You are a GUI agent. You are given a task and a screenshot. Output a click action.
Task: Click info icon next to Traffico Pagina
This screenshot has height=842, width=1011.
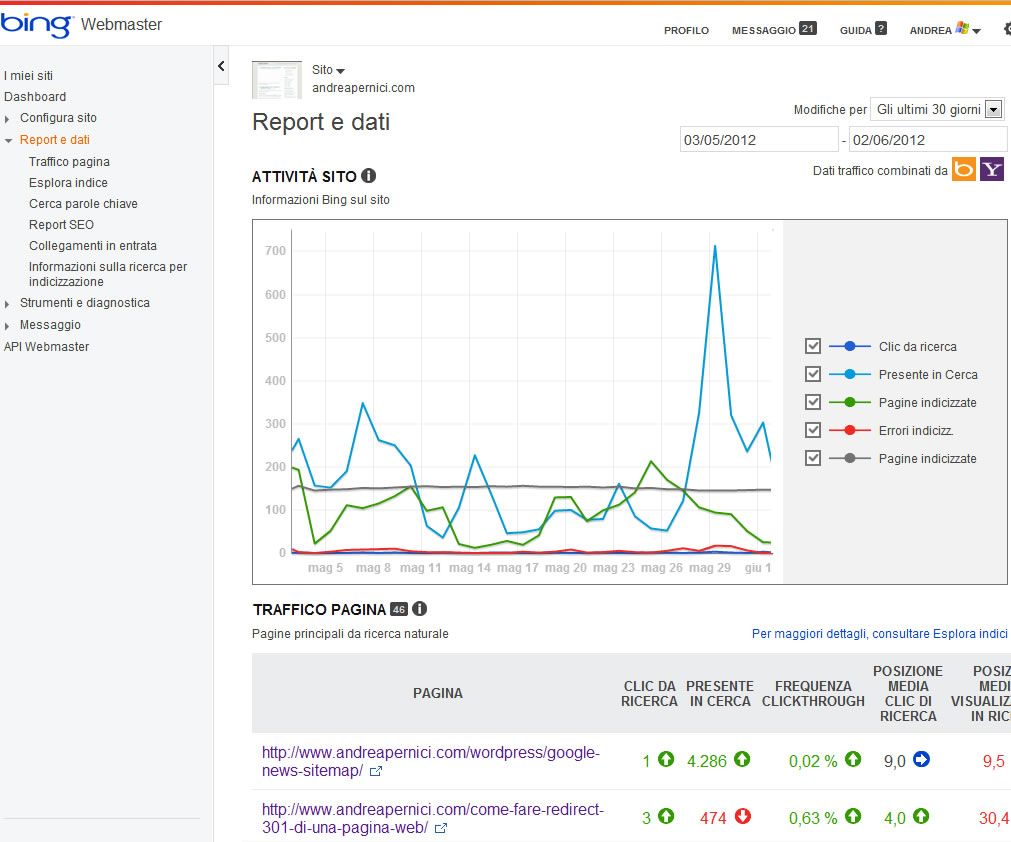[x=420, y=608]
